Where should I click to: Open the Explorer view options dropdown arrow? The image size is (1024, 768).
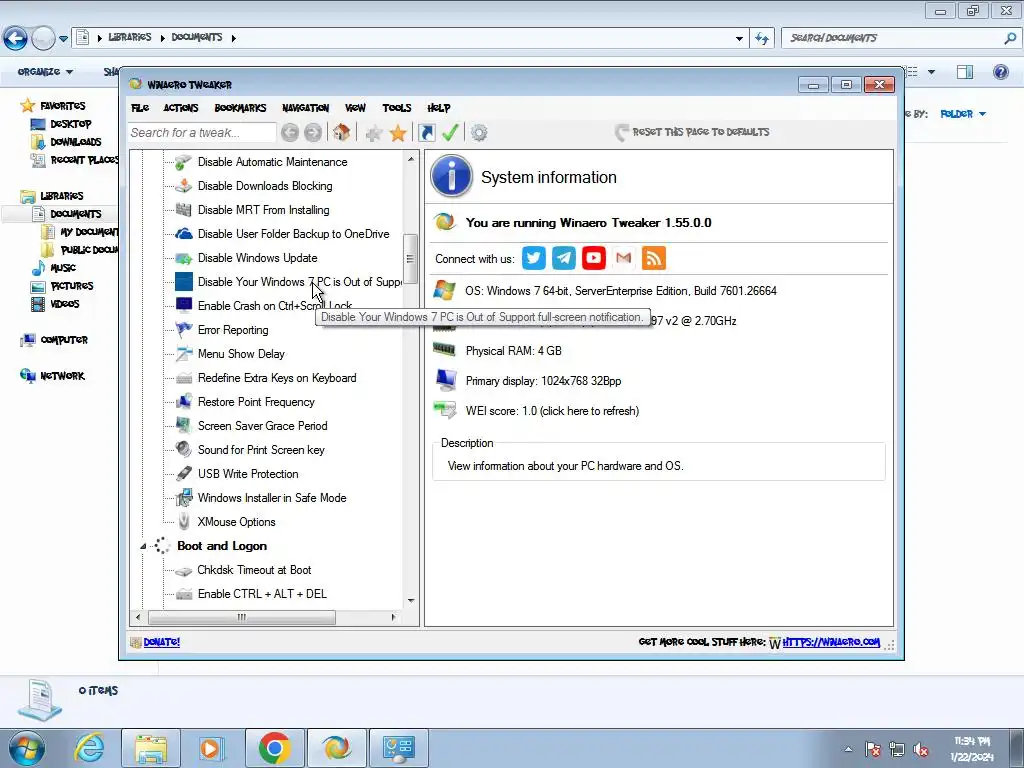click(x=931, y=72)
